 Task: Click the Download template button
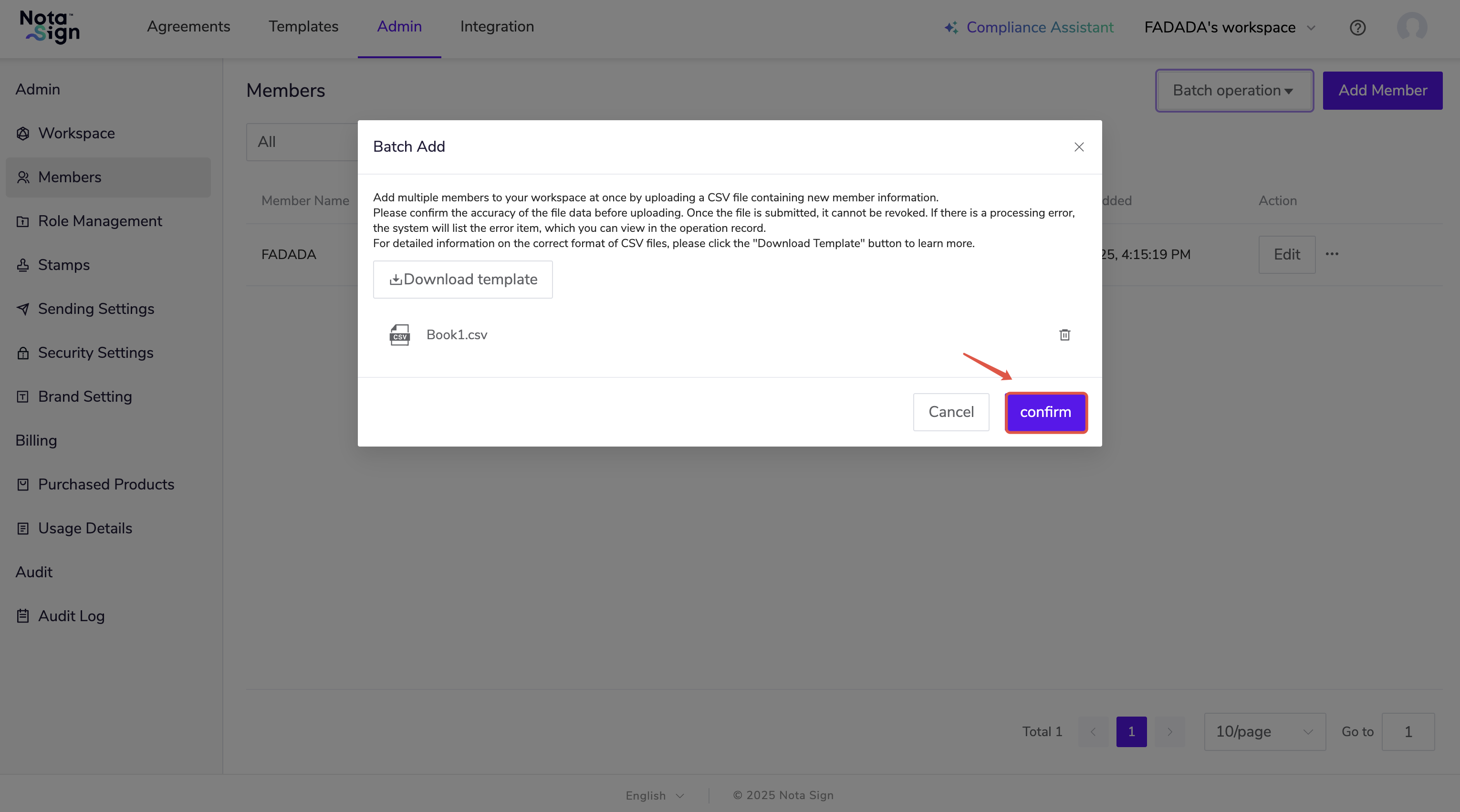click(x=462, y=280)
